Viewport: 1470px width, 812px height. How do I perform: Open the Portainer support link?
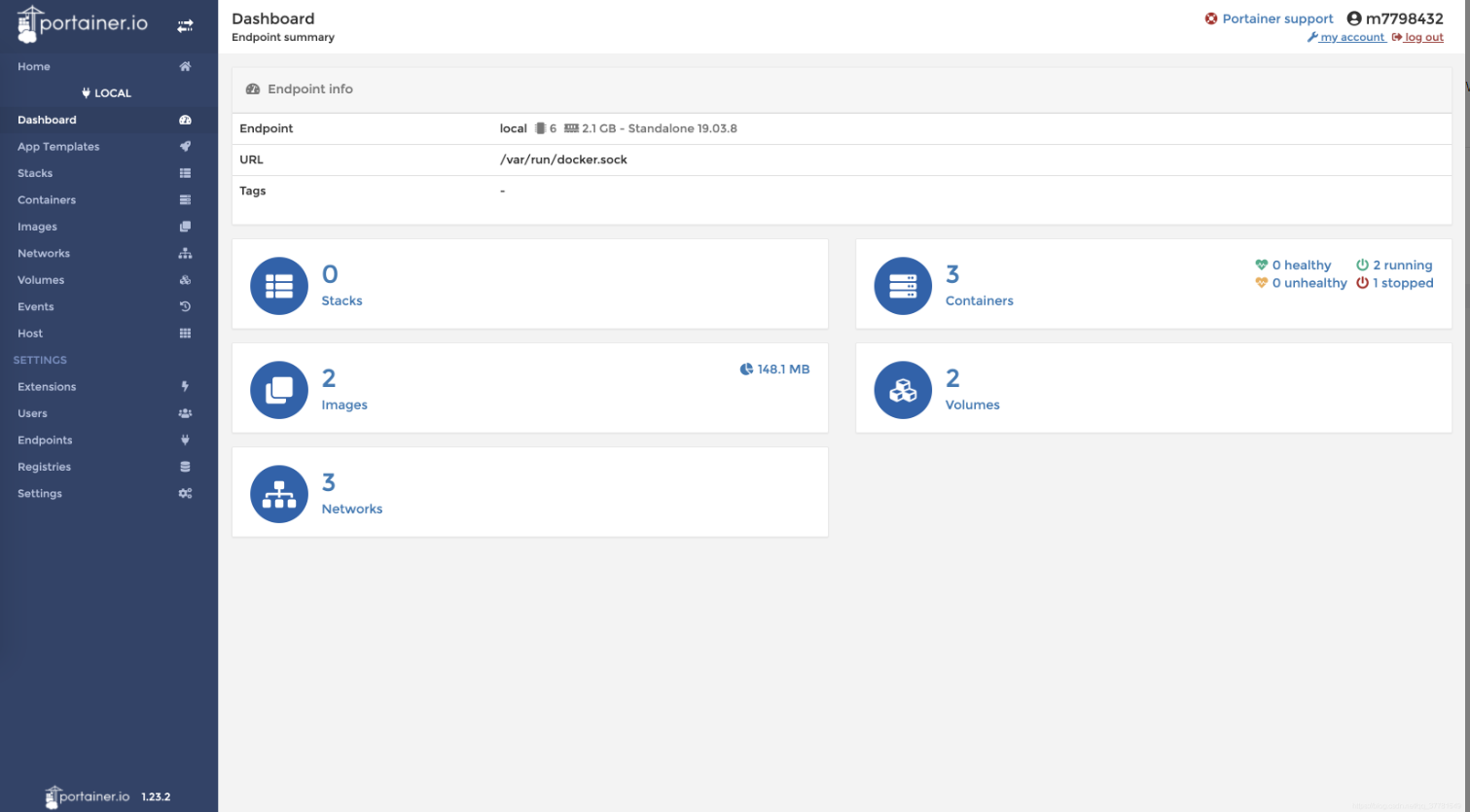click(1276, 18)
